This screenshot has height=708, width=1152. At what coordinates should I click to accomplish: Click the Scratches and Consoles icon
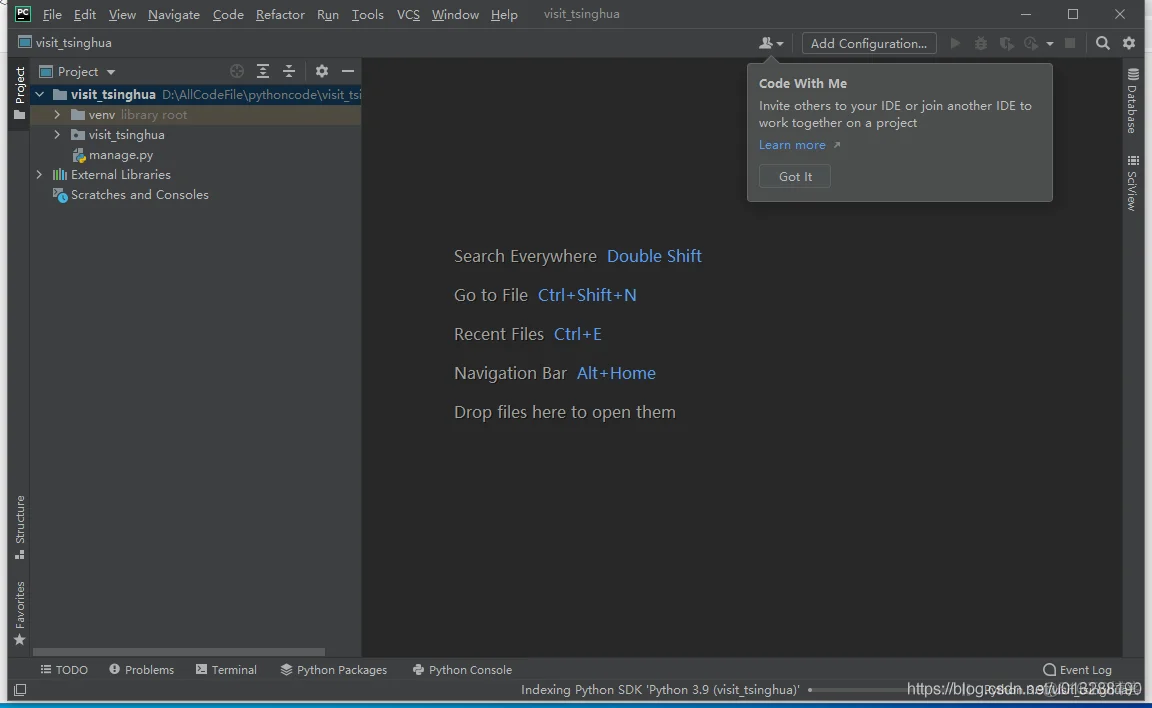click(60, 195)
